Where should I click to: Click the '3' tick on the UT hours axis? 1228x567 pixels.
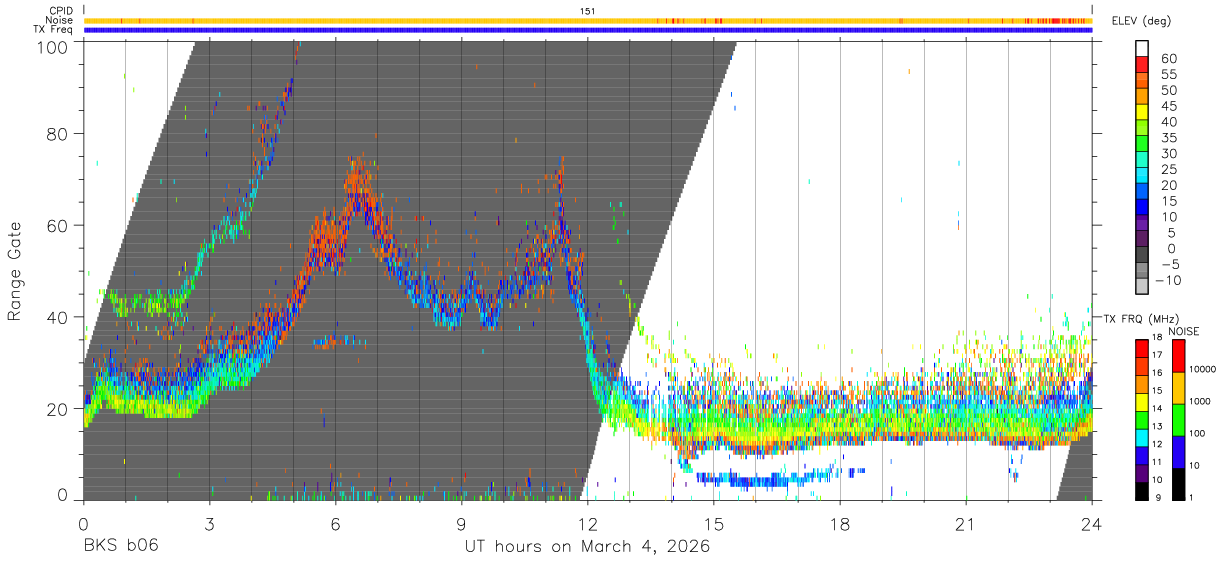click(209, 524)
